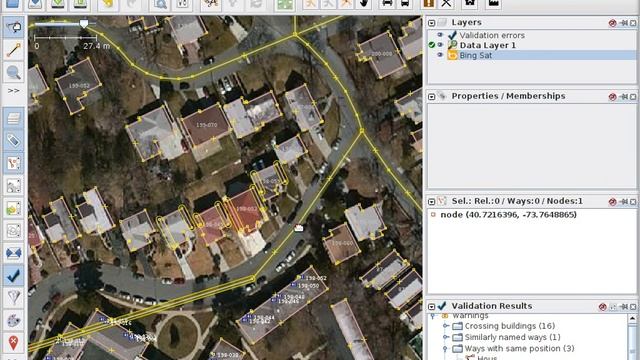The width and height of the screenshot is (640, 360).
Task: Select the Data Layer 1 row
Action: point(531,45)
